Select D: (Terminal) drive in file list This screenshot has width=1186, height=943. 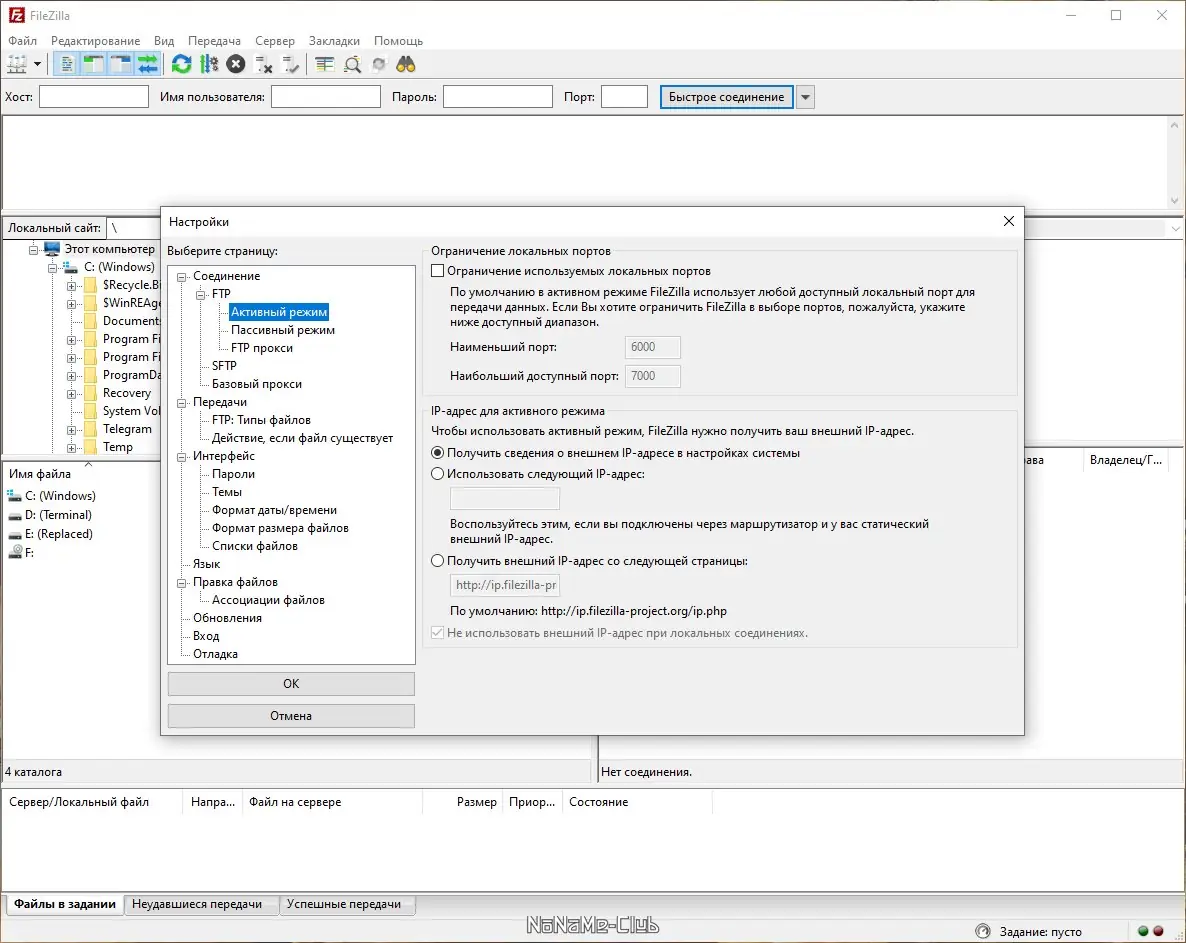click(50, 515)
